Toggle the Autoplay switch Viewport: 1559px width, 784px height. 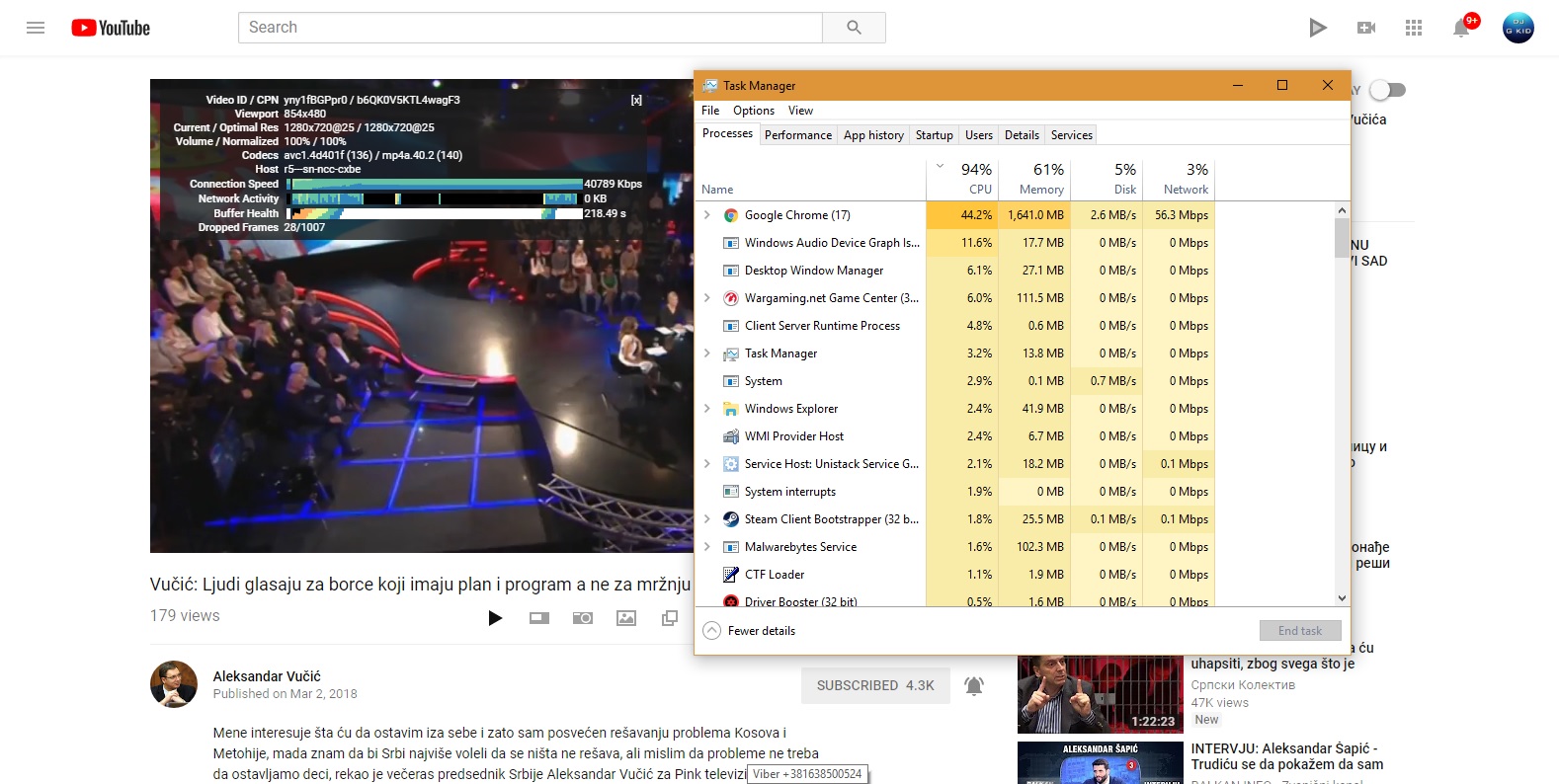point(1387,90)
